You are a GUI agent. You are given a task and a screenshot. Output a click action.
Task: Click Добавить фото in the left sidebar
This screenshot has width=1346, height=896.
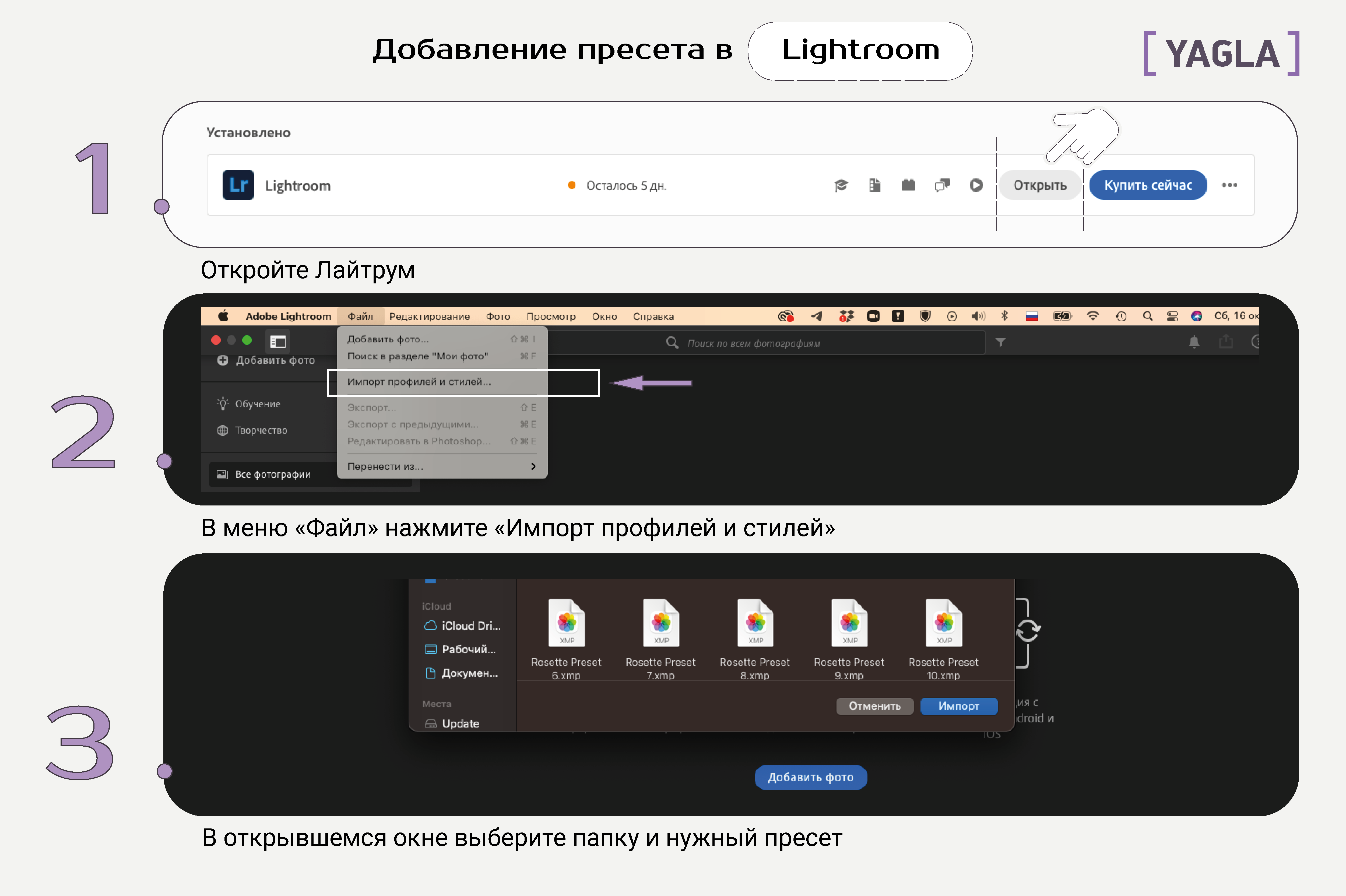click(266, 360)
